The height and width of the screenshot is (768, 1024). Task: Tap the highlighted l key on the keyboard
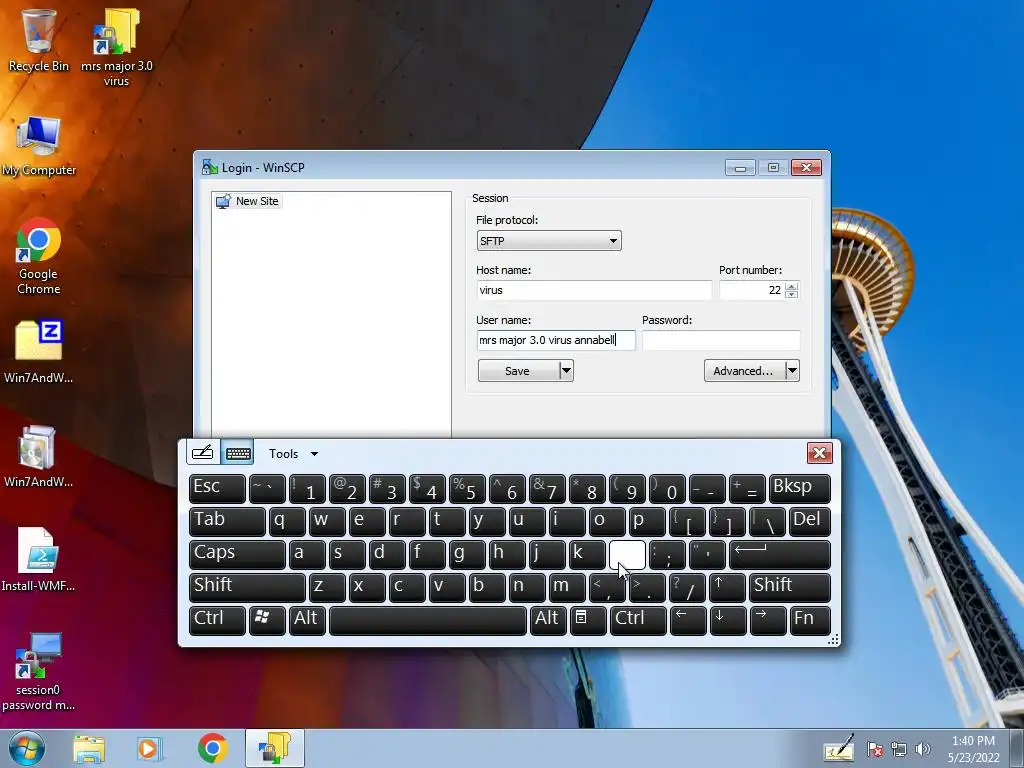click(627, 554)
